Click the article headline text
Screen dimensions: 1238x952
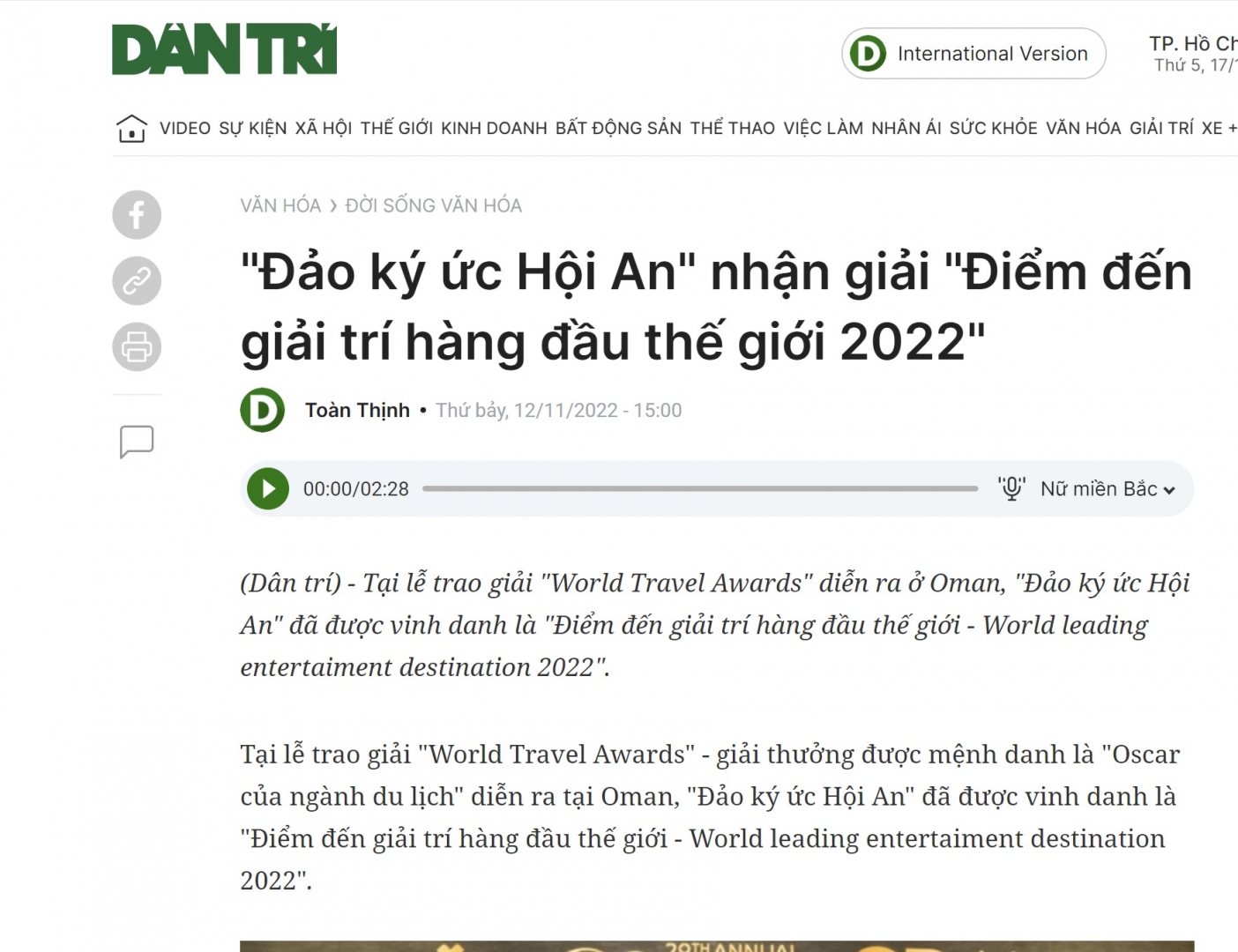(x=716, y=307)
